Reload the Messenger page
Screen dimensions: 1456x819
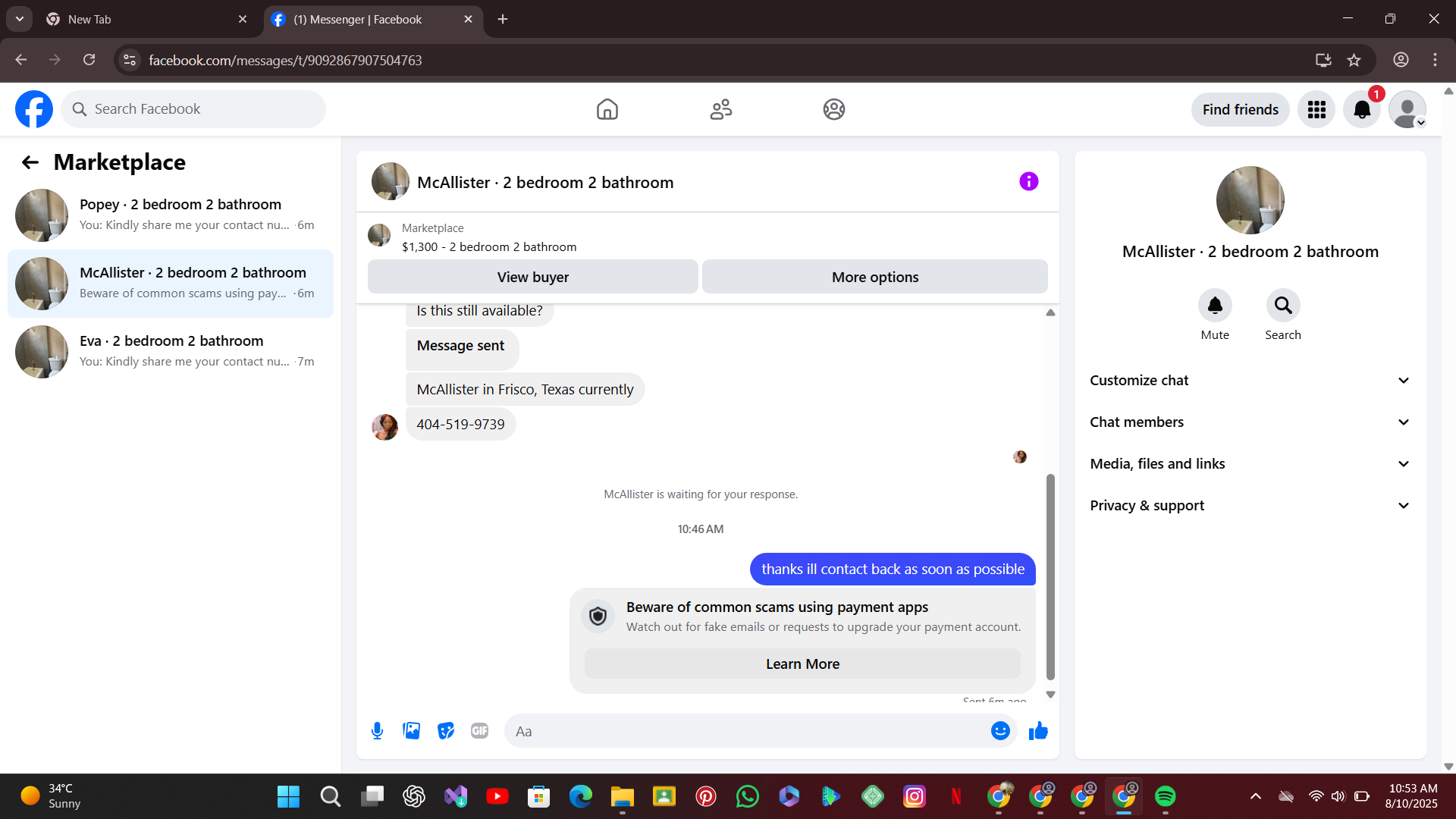click(x=89, y=60)
